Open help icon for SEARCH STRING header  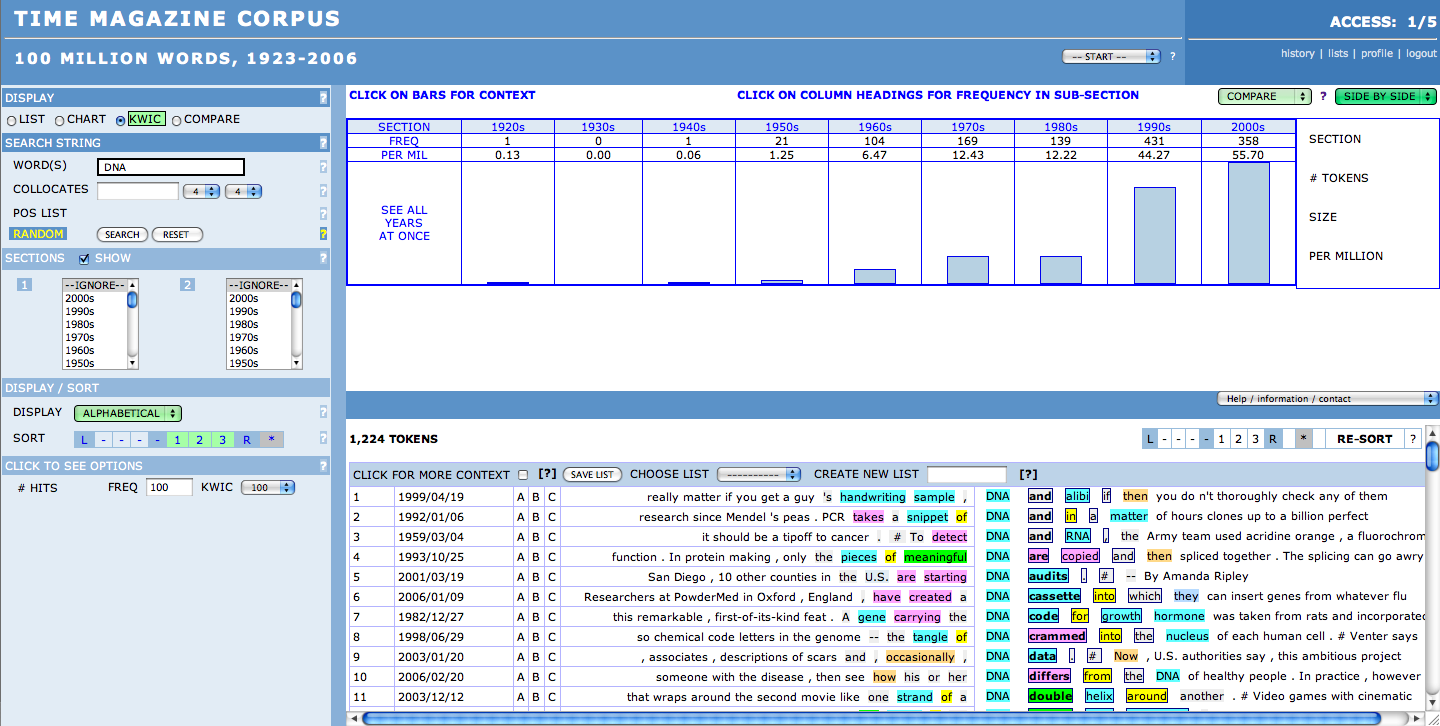[x=323, y=143]
